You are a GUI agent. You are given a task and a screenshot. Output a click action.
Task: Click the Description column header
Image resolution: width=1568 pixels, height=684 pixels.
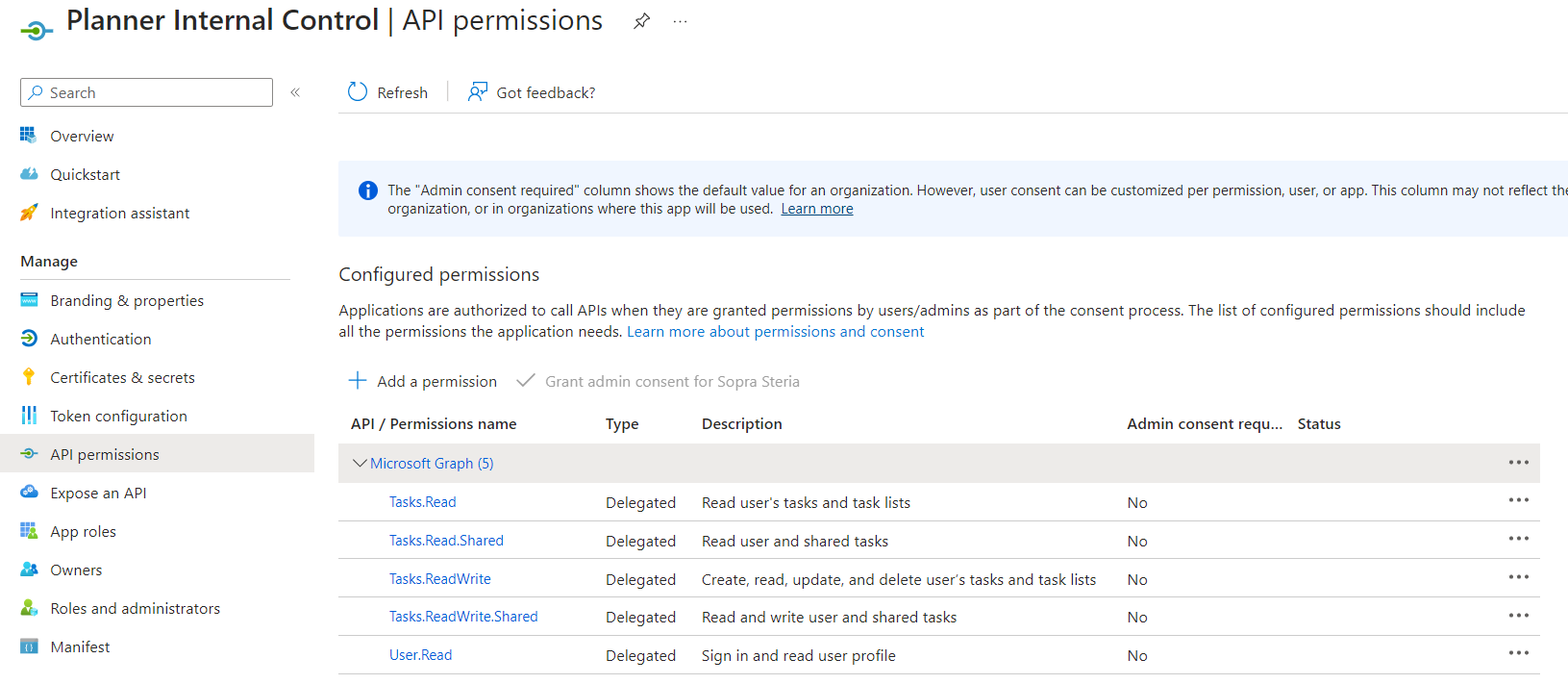tap(741, 423)
